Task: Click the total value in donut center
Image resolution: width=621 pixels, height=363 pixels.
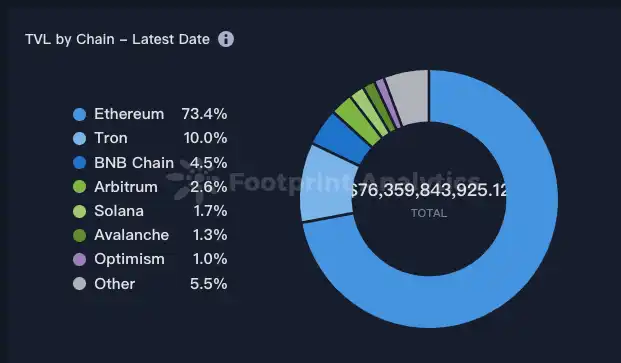Action: [429, 190]
